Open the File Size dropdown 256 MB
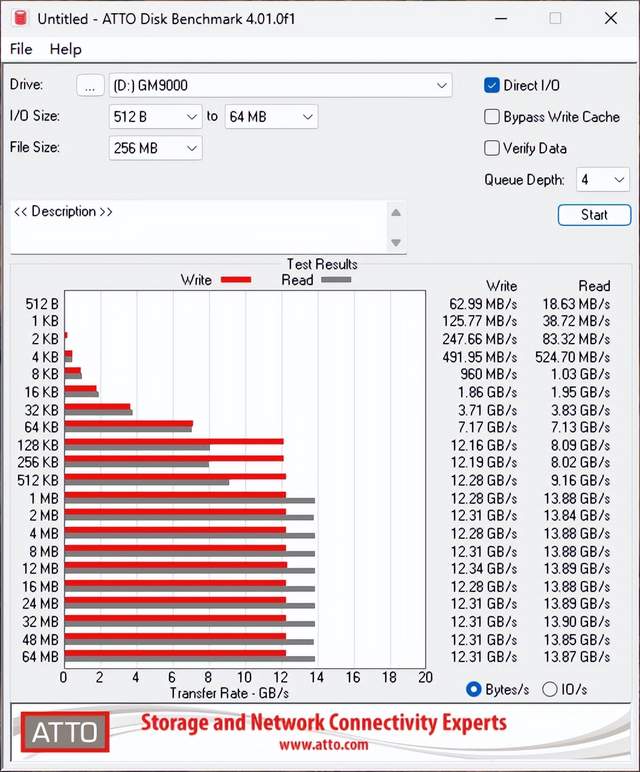This screenshot has height=772, width=640. pyautogui.click(x=155, y=148)
